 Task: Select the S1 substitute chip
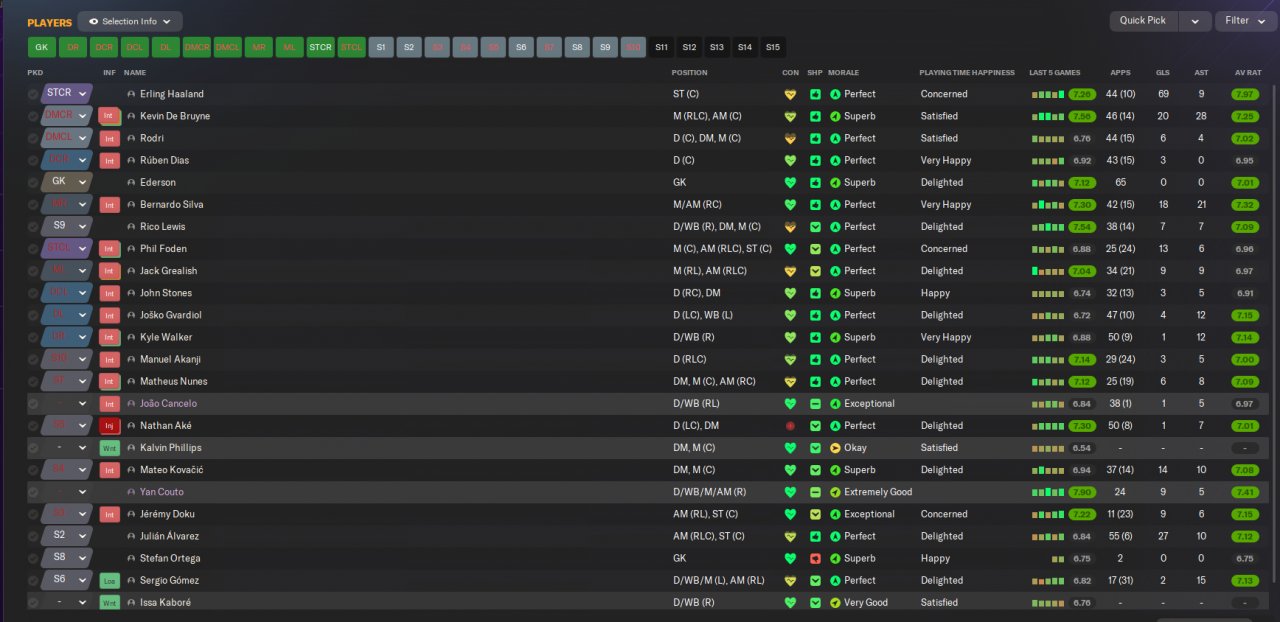pyautogui.click(x=381, y=47)
